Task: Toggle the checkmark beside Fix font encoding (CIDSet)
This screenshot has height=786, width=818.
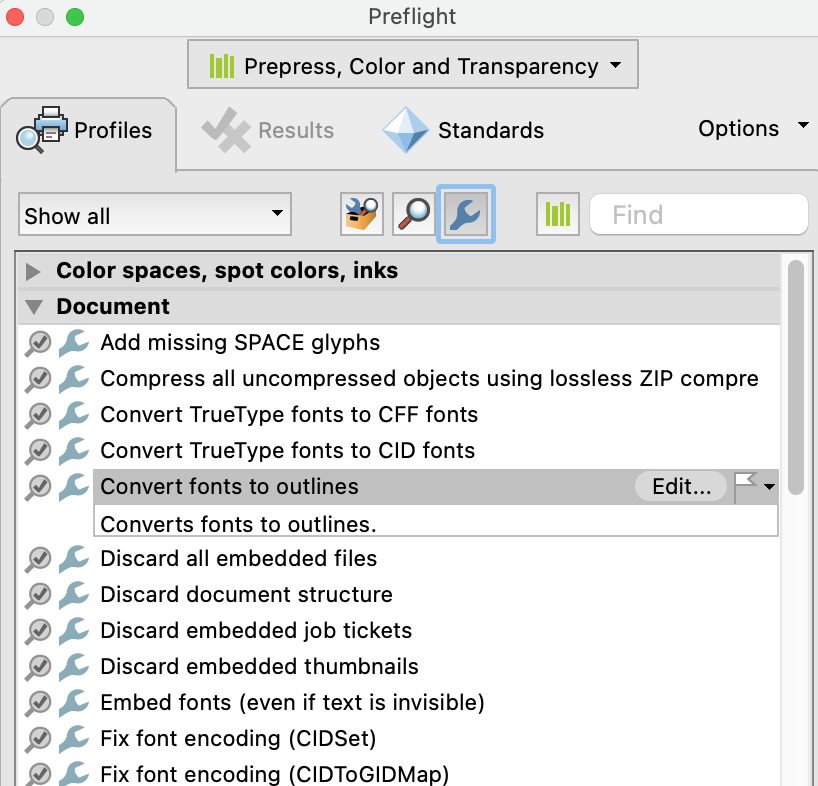Action: pyautogui.click(x=38, y=739)
